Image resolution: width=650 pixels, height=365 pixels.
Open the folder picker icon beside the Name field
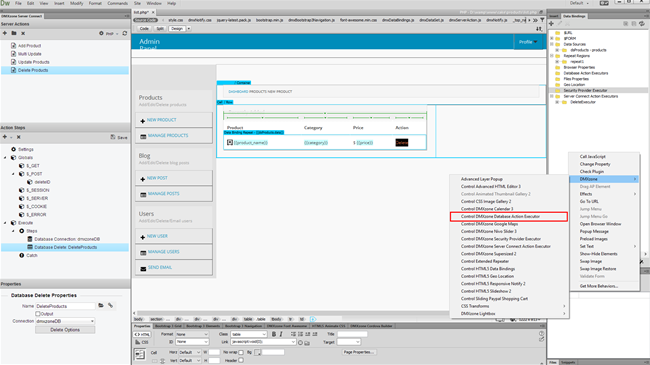pyautogui.click(x=101, y=306)
